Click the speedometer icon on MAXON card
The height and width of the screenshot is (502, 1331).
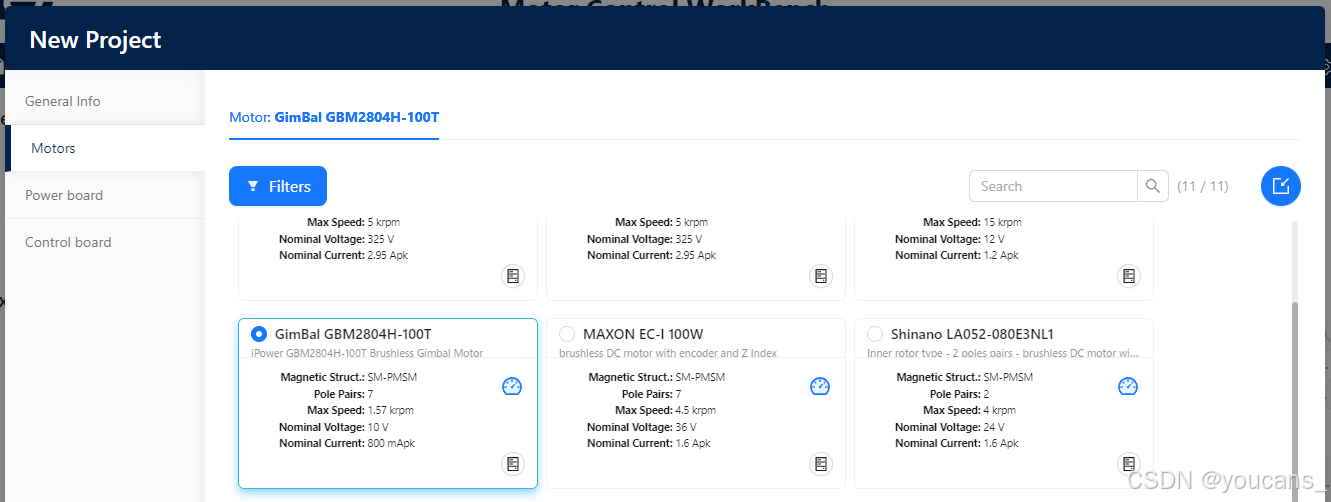[820, 386]
